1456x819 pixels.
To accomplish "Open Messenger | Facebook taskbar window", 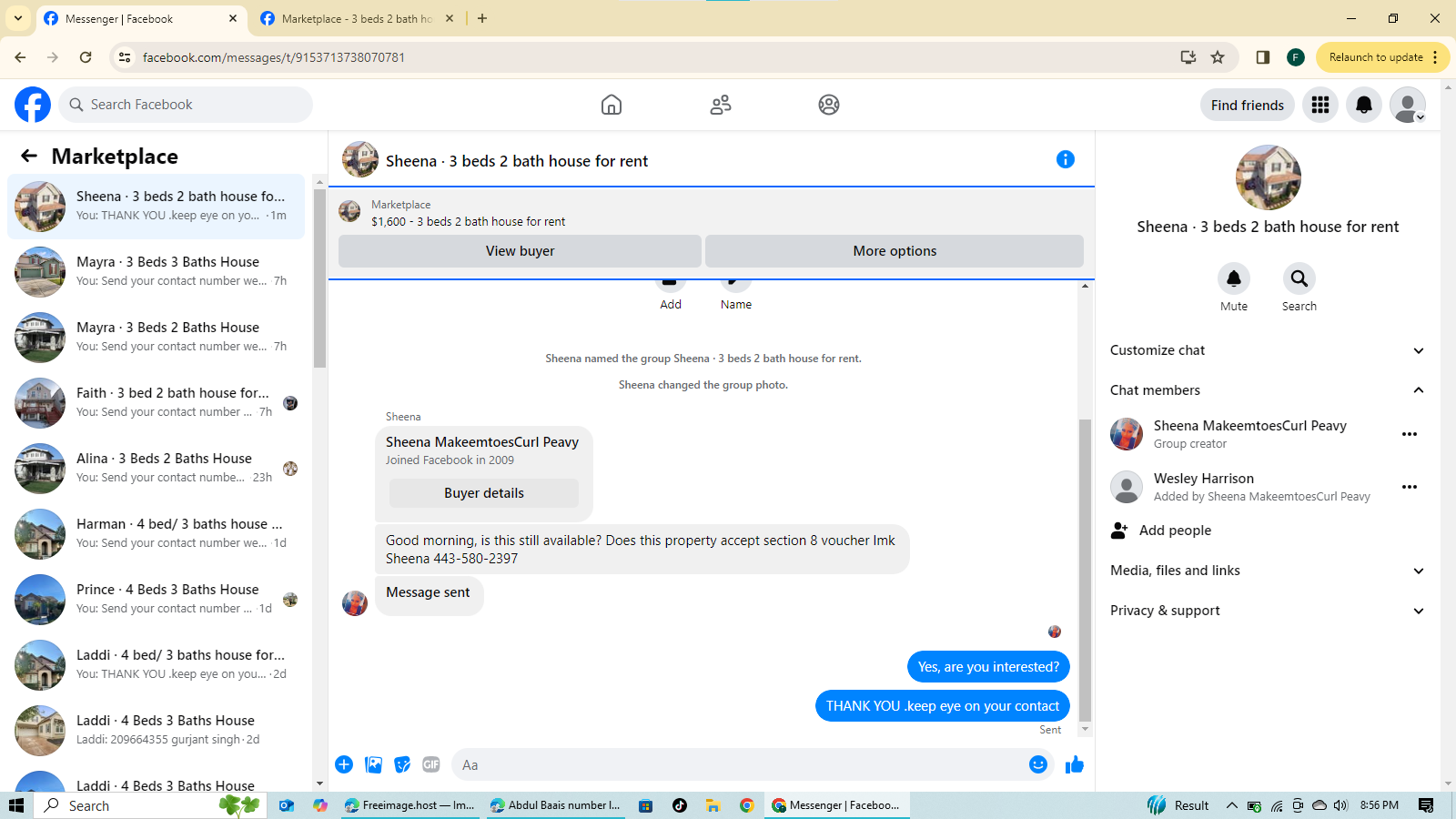I will pos(836,805).
